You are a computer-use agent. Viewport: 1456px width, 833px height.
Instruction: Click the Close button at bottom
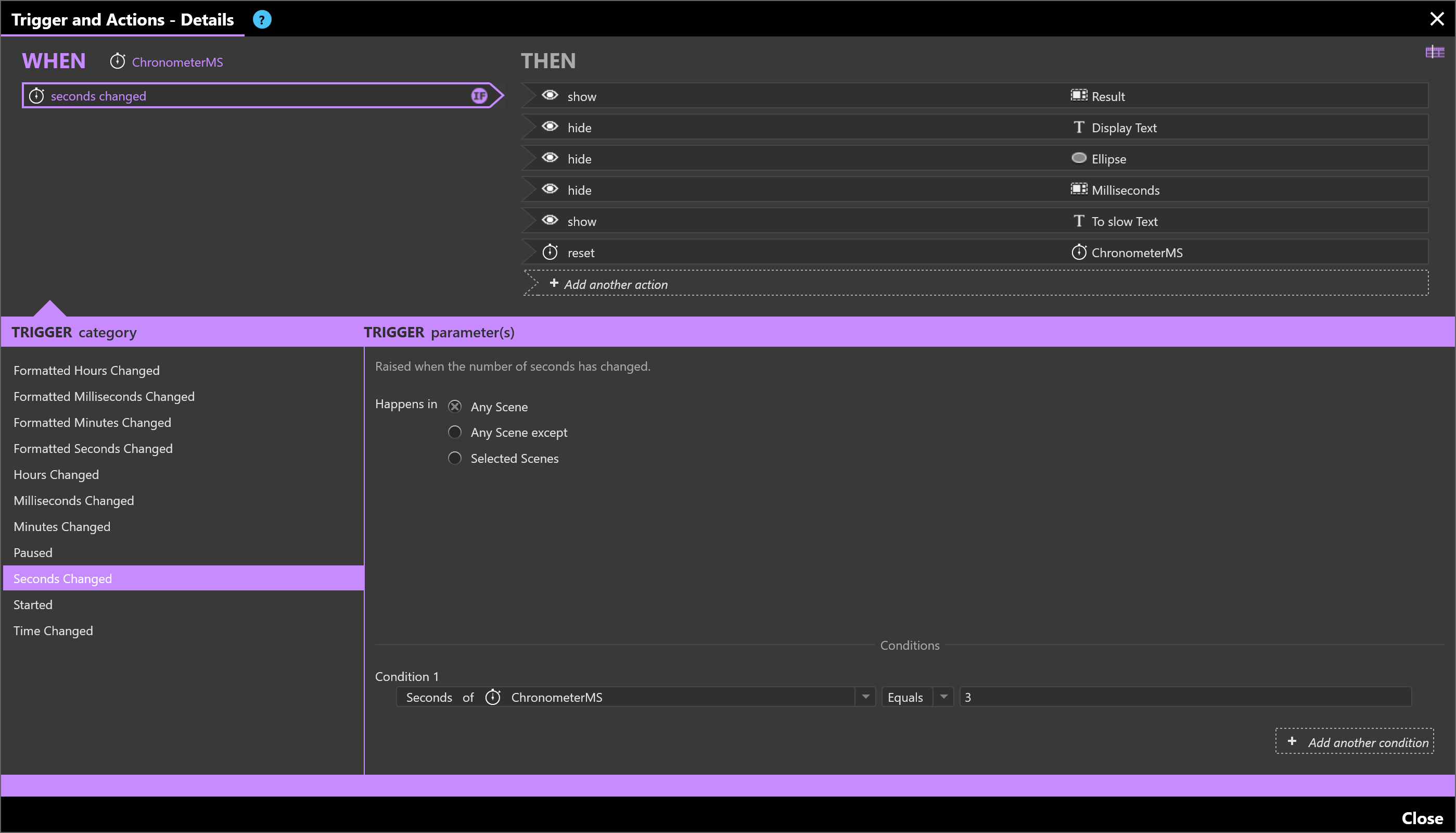click(1422, 818)
